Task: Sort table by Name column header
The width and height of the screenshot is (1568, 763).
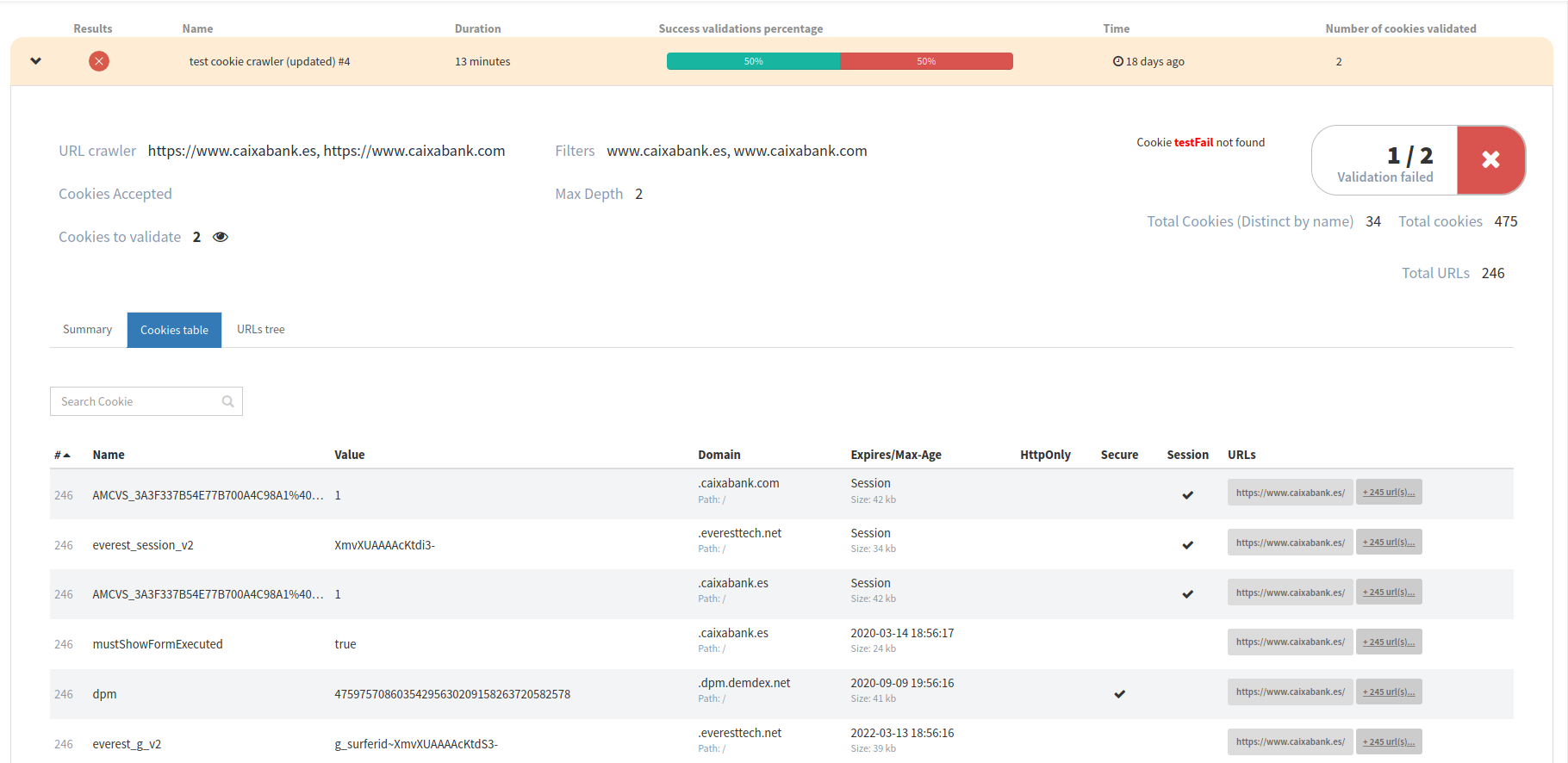Action: click(x=109, y=455)
